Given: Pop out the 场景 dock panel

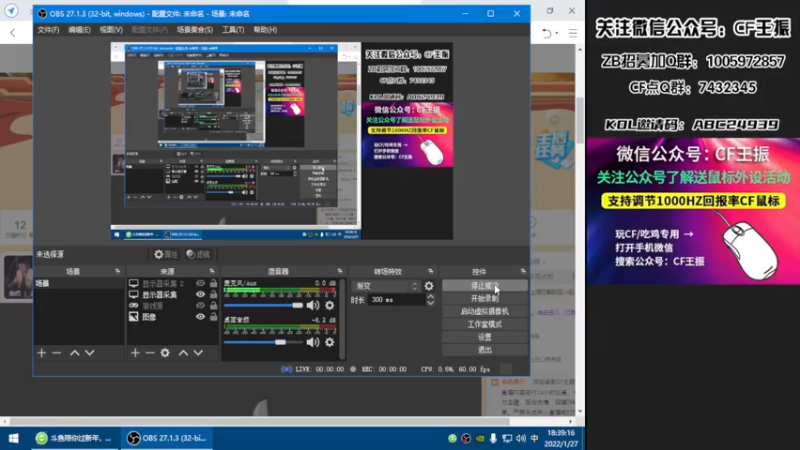Looking at the screenshot, I should (117, 271).
